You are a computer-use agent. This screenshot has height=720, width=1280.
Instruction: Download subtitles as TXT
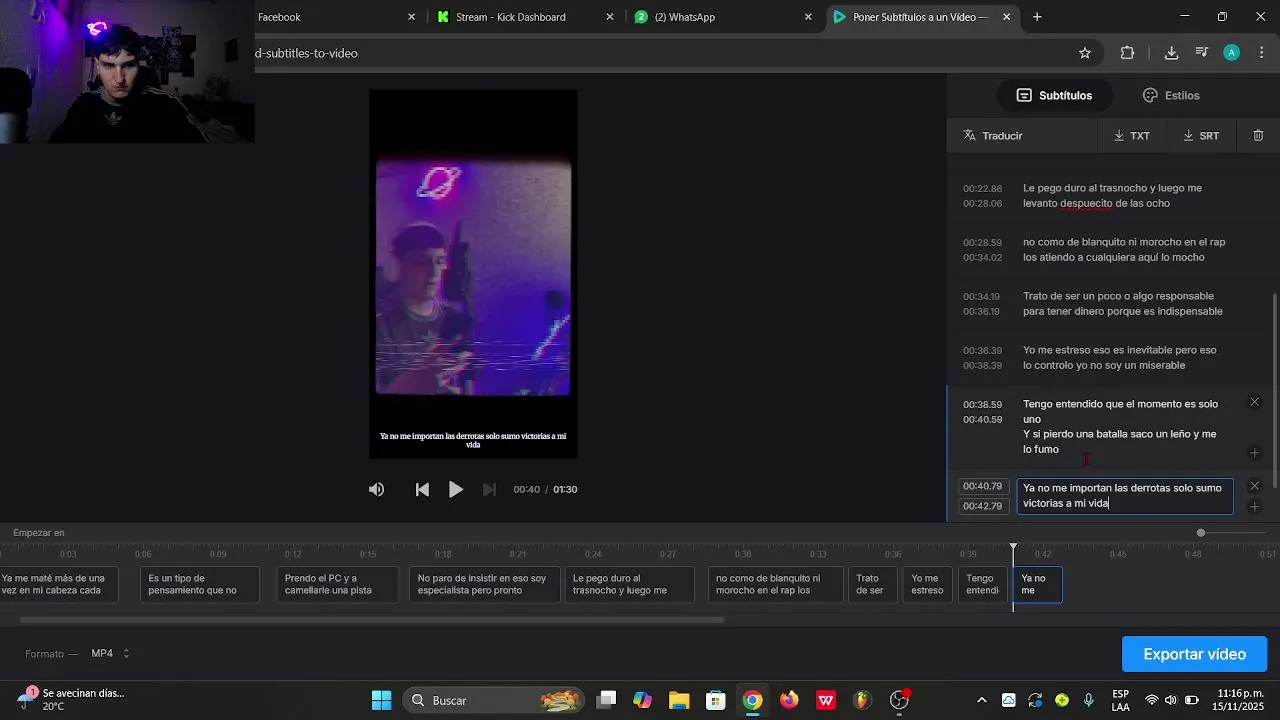1131,135
